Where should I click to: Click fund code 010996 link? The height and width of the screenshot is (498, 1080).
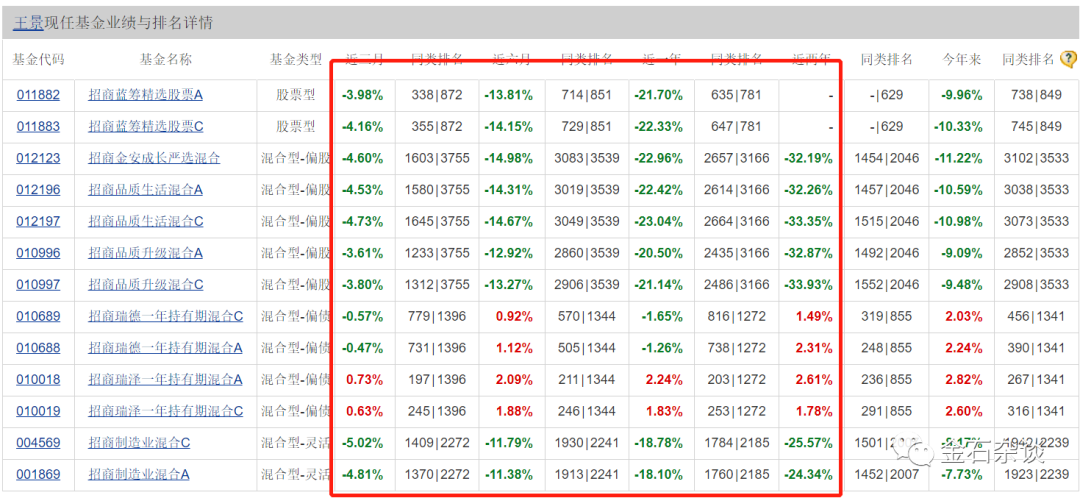coord(38,253)
